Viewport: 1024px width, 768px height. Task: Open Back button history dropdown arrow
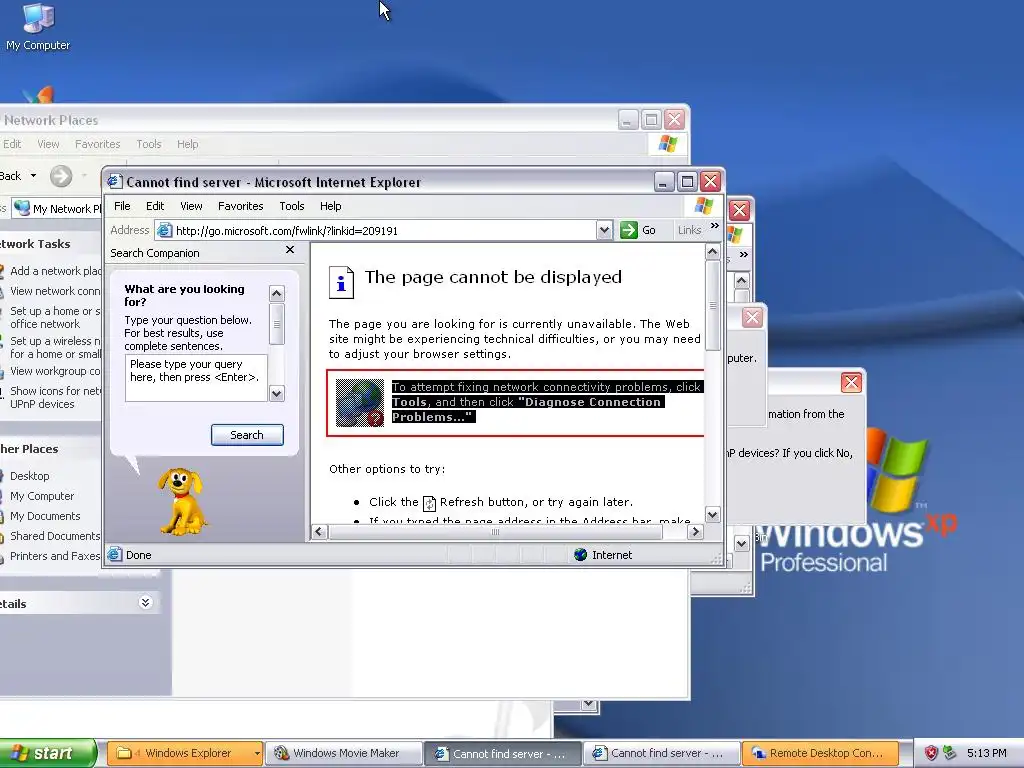pos(33,176)
